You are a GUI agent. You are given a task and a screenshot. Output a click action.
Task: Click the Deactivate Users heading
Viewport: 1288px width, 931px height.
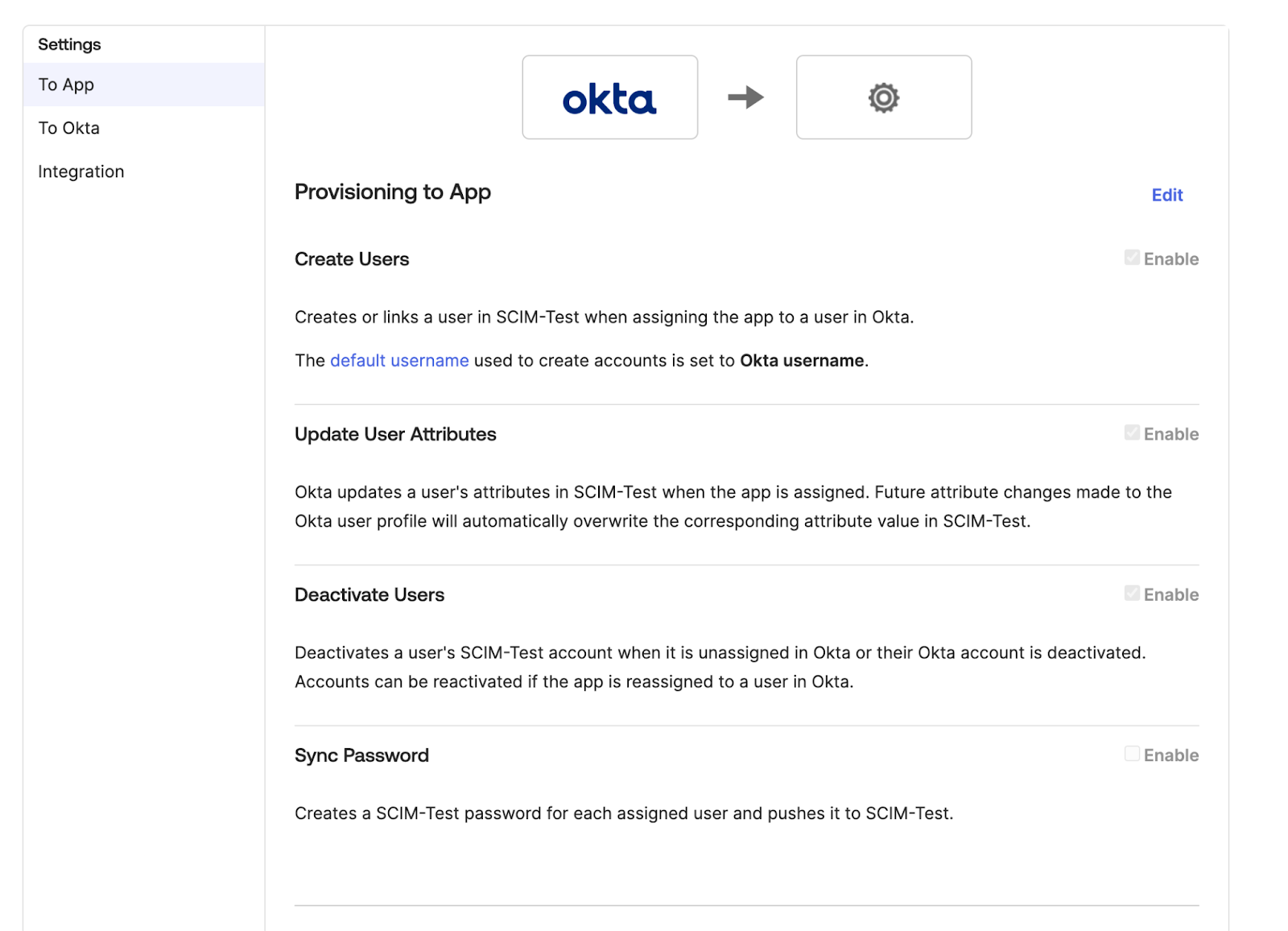click(369, 594)
